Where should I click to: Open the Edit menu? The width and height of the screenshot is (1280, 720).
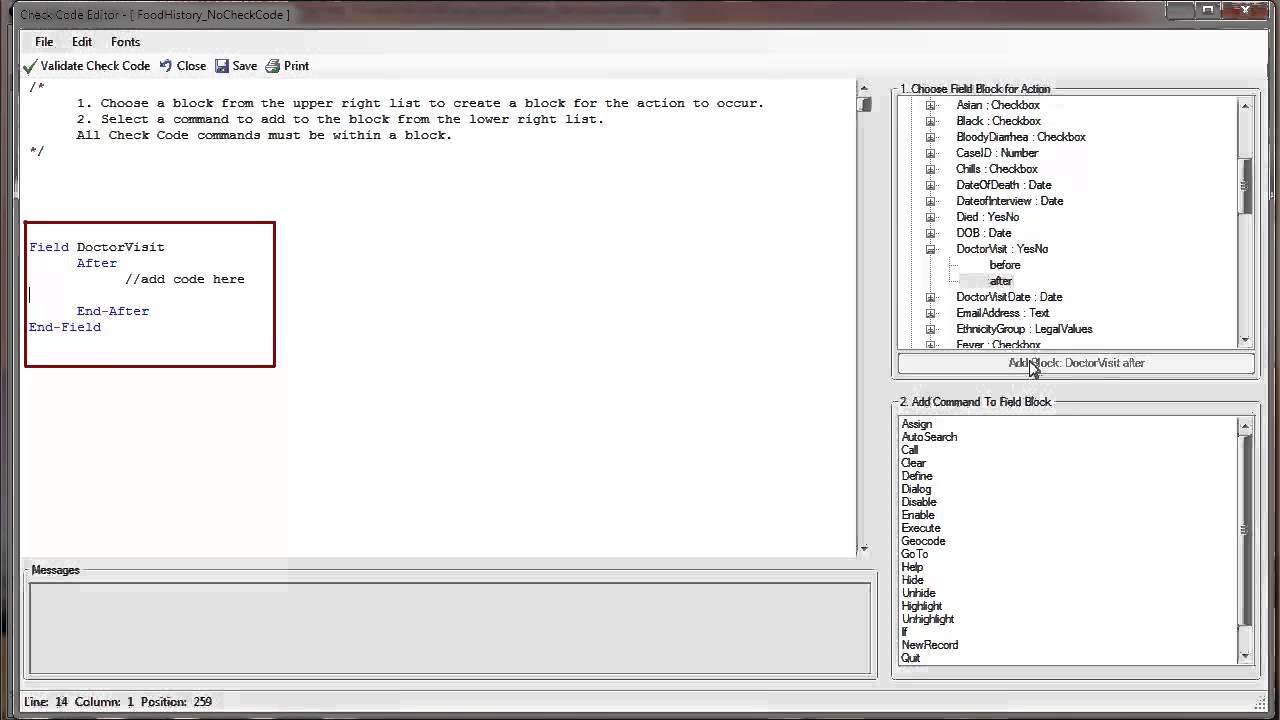point(82,42)
